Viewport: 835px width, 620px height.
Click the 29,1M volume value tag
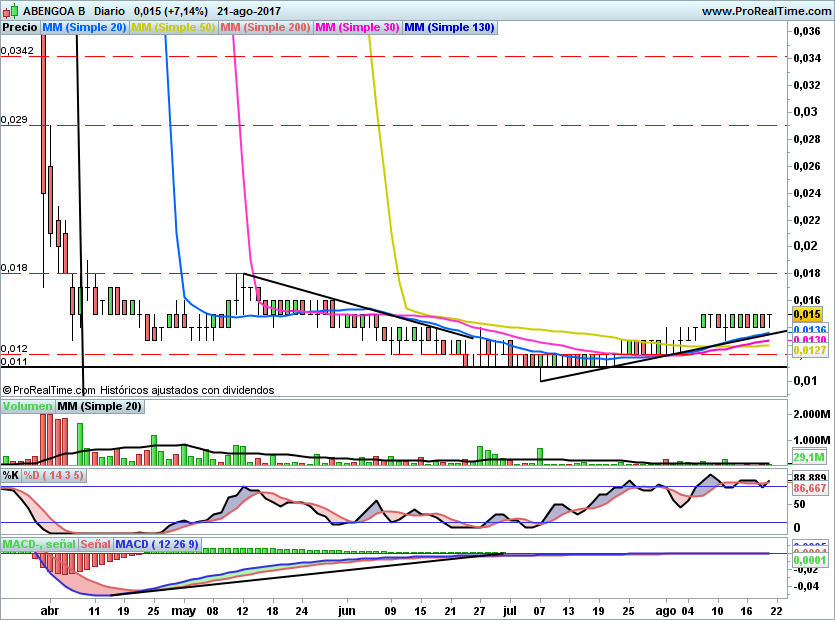click(x=807, y=457)
